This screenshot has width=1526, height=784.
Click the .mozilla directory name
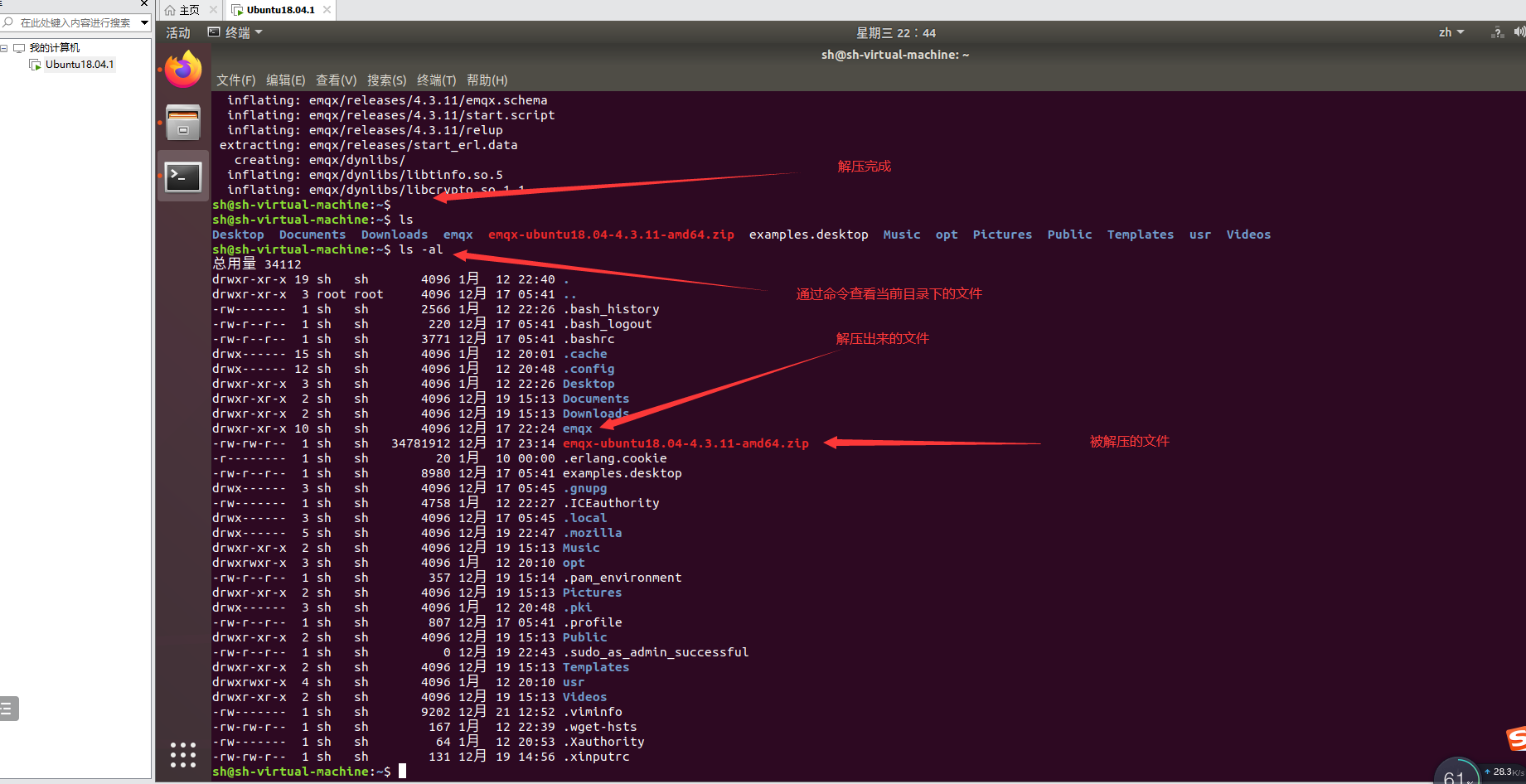(x=593, y=533)
